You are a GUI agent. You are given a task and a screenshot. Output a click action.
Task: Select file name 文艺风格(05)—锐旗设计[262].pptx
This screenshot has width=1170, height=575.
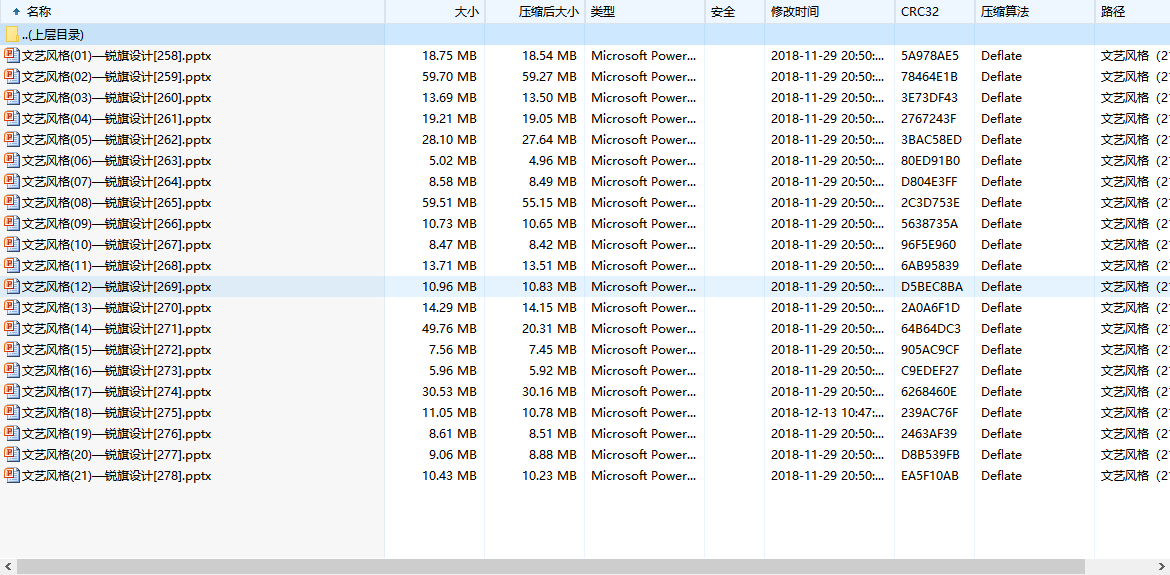[x=116, y=139]
